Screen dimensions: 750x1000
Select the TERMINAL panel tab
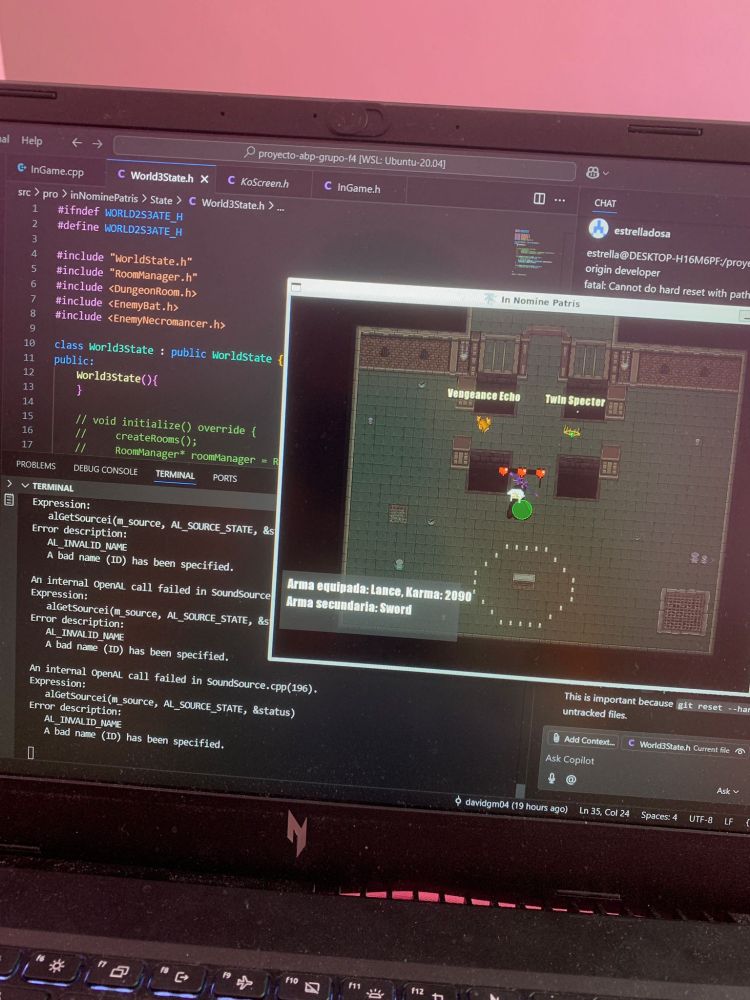[175, 474]
